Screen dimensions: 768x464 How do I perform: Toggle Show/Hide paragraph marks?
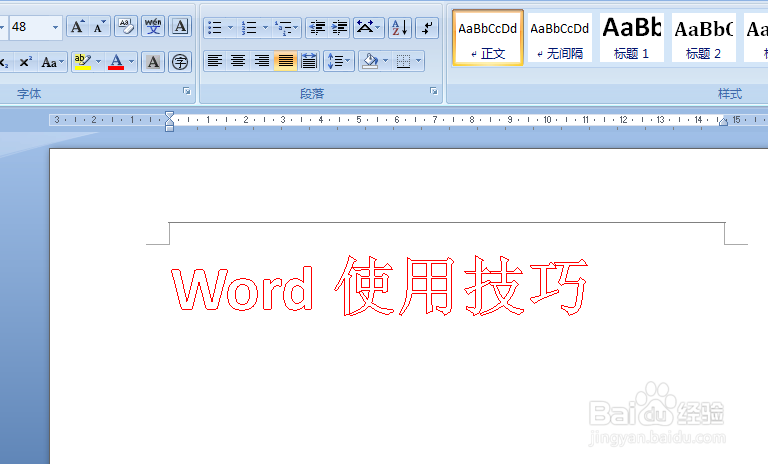tap(427, 27)
